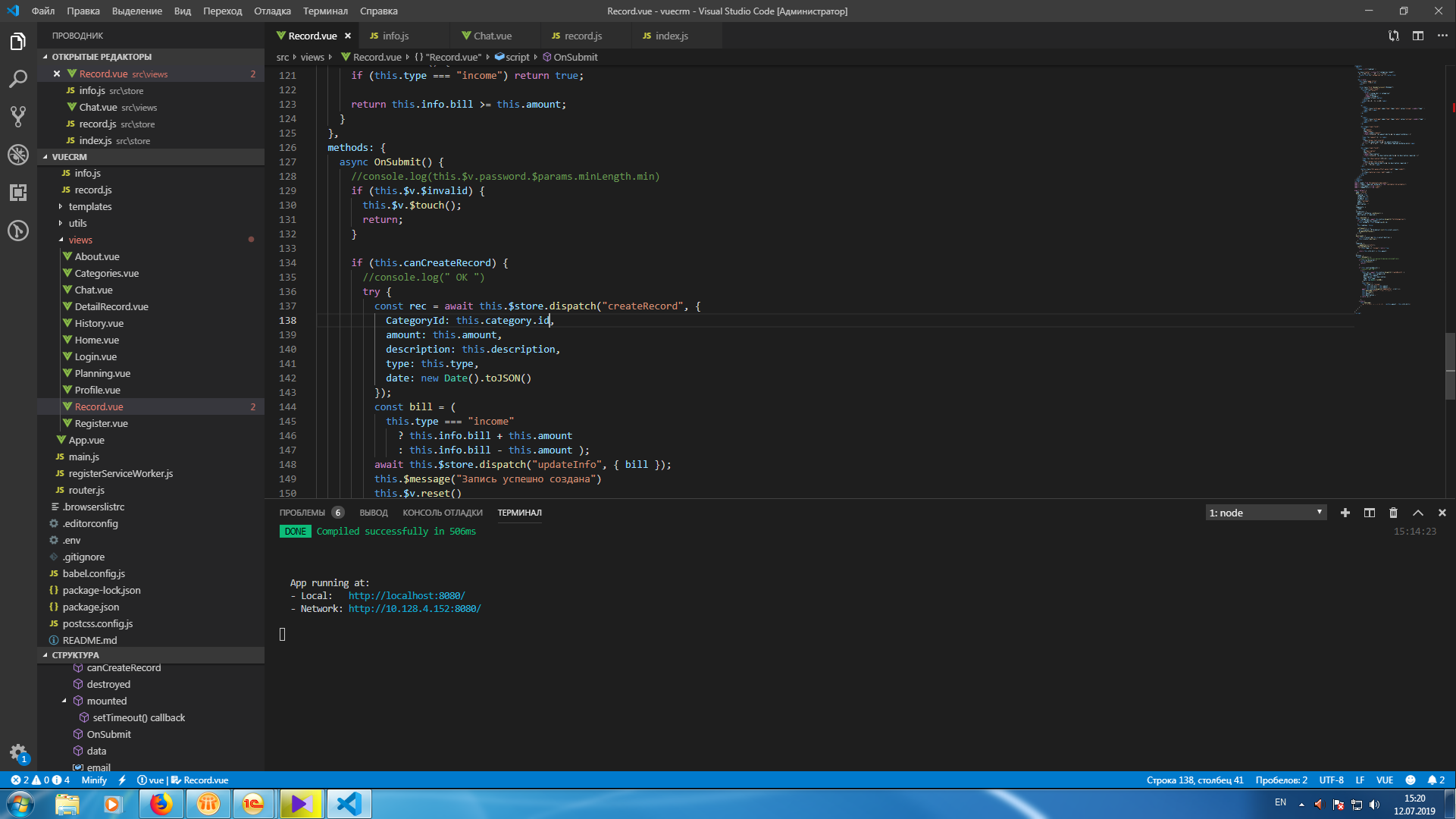This screenshot has width=1456, height=819.
Task: Open the localhost:8080 link in terminal
Action: point(406,595)
